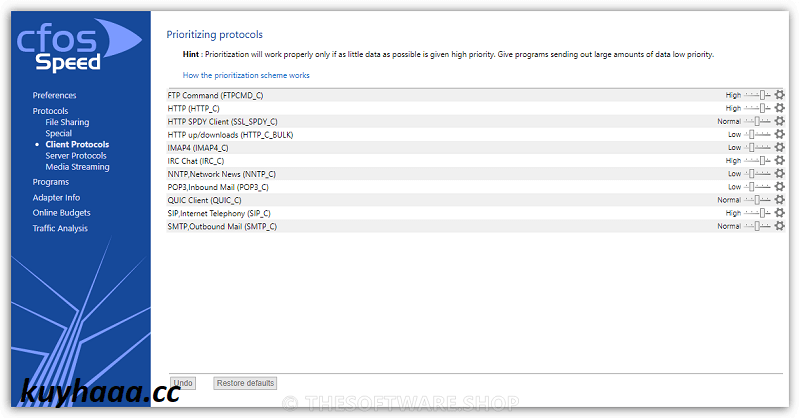Select IMAP4 (IMAP4_C) row text
Viewport: 800px width, 418px height.
tap(198, 147)
